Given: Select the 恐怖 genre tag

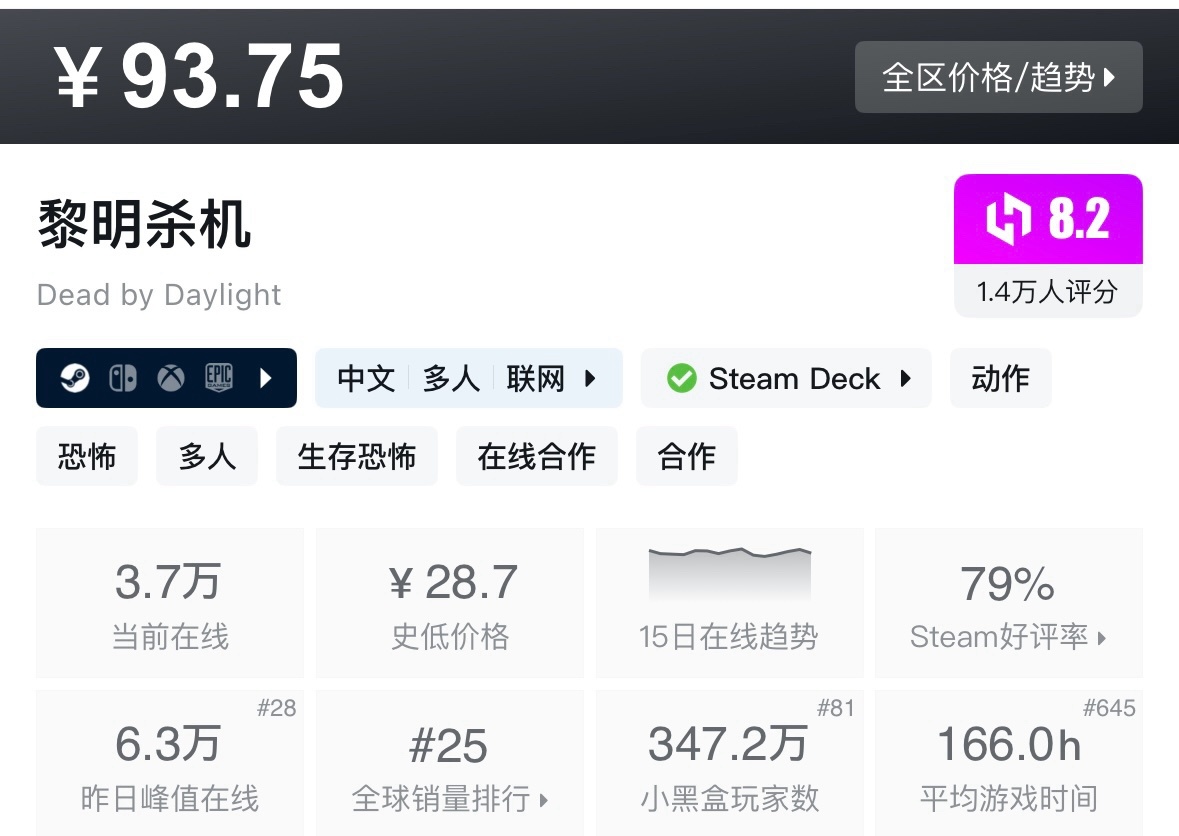Looking at the screenshot, I should pos(87,457).
